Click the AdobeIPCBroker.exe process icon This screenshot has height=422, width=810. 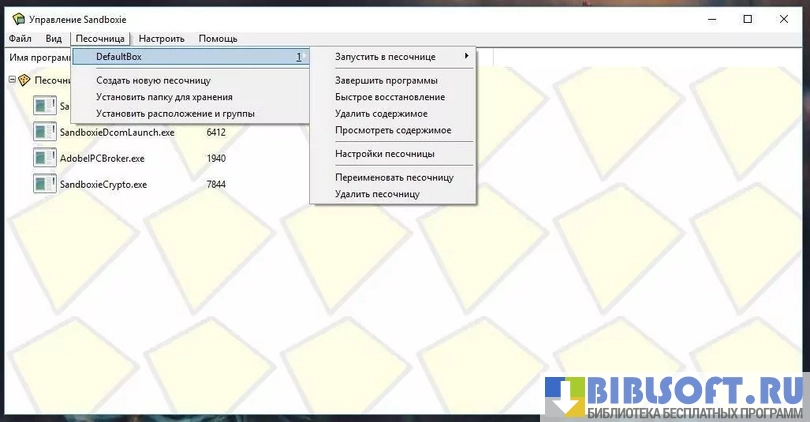click(x=44, y=158)
